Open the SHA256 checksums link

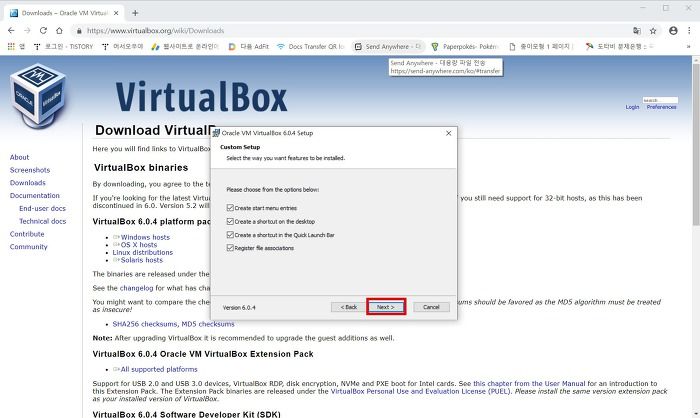pos(145,324)
